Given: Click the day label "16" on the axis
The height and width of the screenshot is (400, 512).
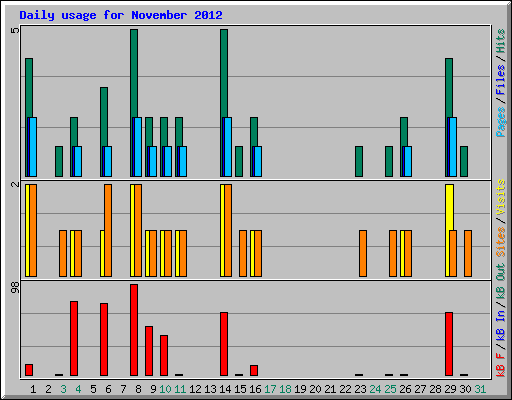Looking at the screenshot, I should point(255,389).
